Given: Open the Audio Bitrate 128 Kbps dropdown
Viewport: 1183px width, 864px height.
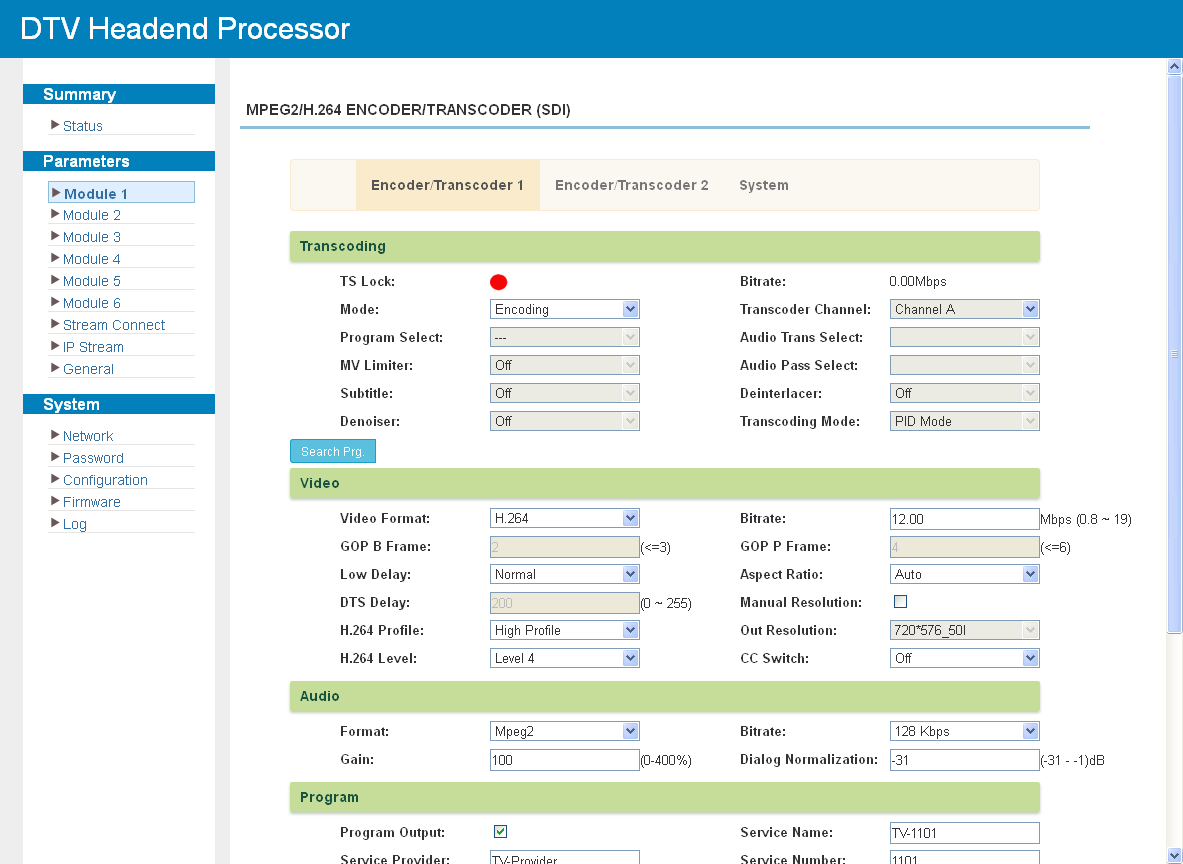Looking at the screenshot, I should click(964, 731).
